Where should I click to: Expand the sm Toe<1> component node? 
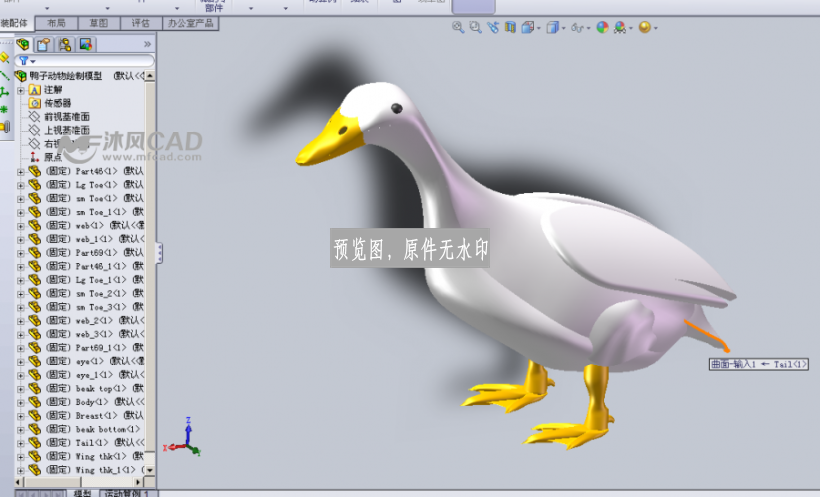[21, 199]
